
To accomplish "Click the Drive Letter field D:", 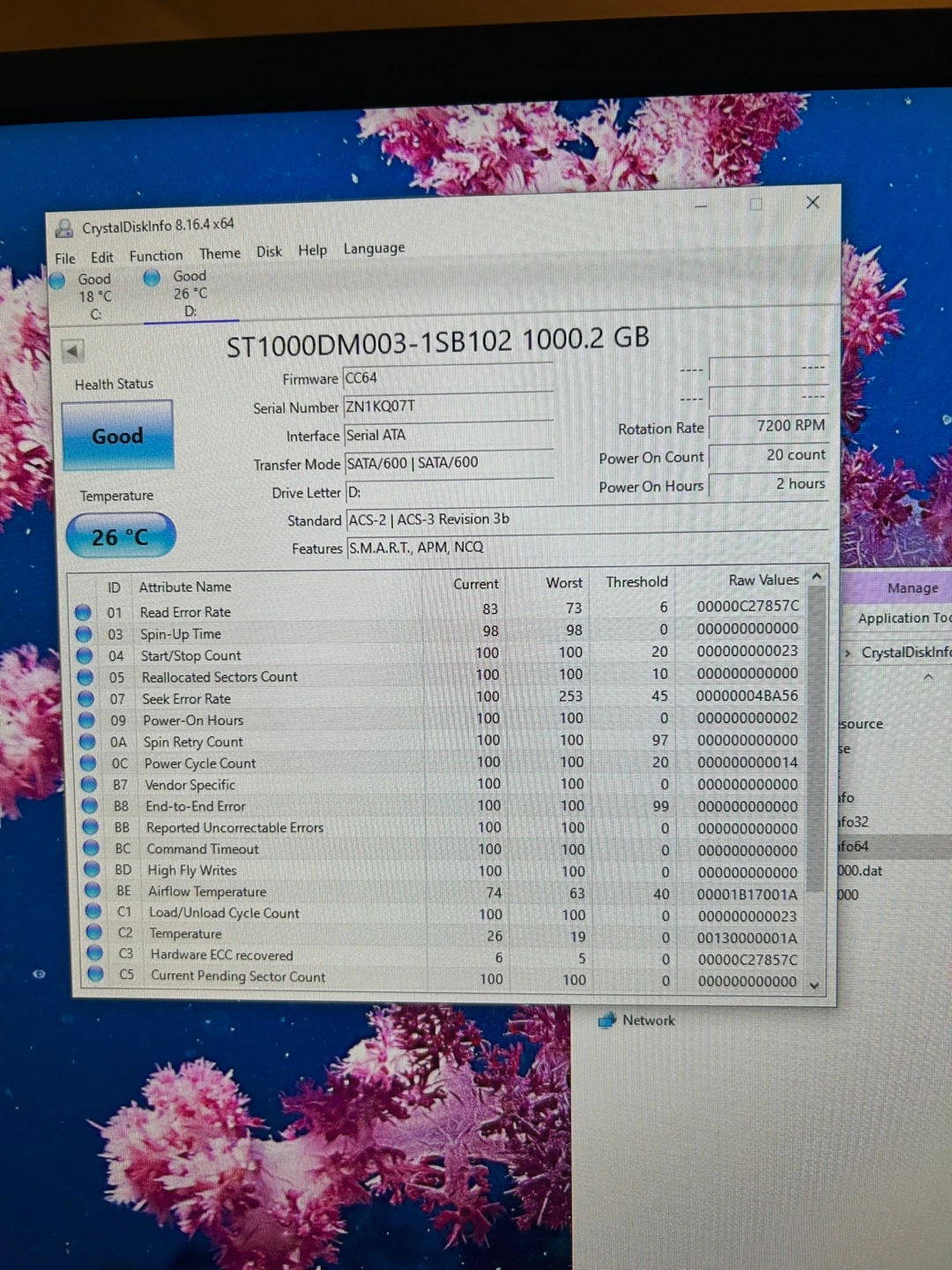I will 450,491.
